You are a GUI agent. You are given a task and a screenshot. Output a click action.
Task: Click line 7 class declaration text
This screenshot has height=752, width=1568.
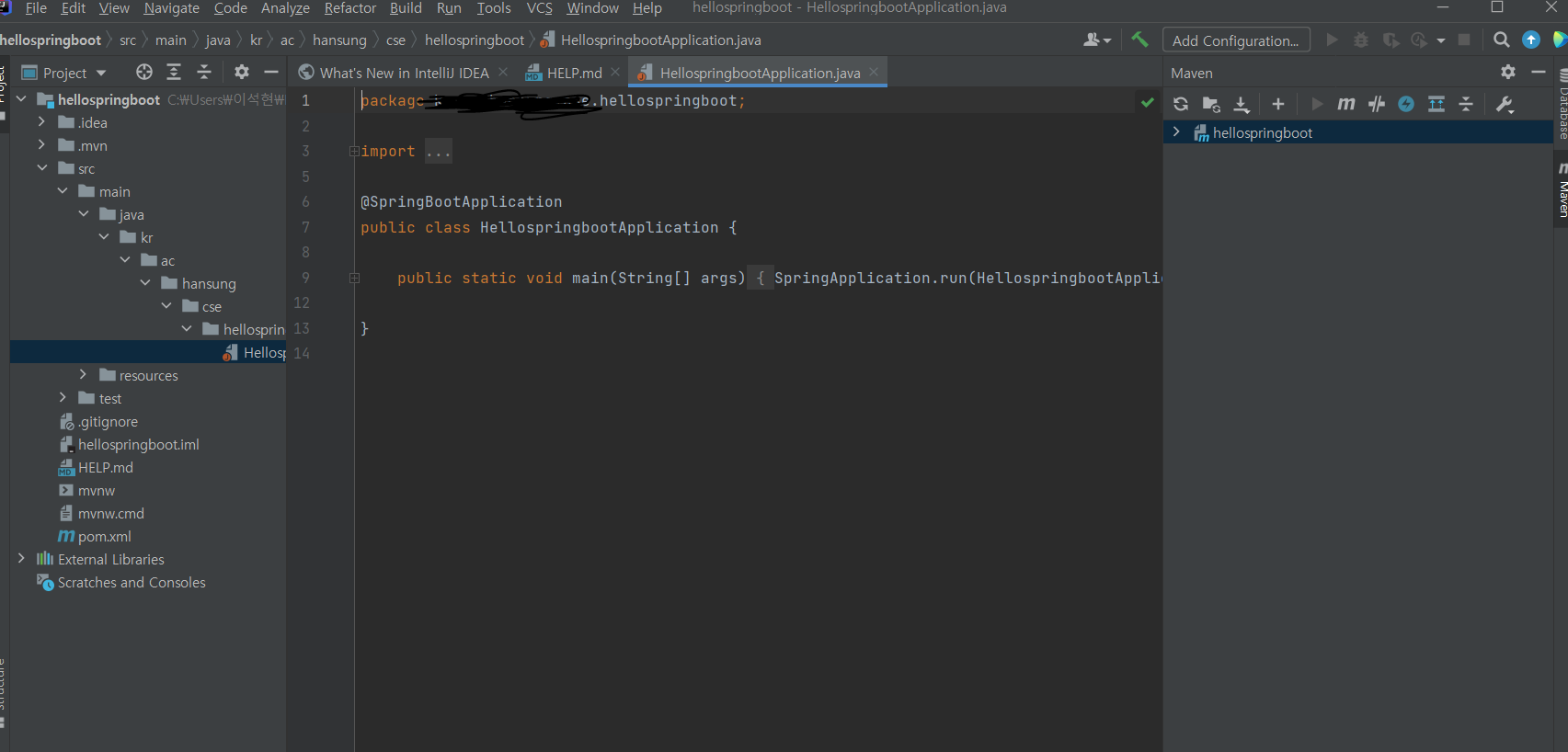[549, 227]
